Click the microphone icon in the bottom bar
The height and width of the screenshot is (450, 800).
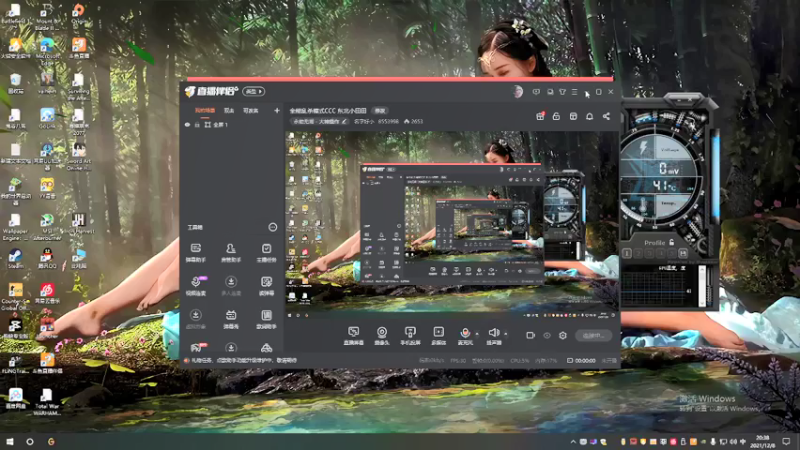tap(465, 333)
